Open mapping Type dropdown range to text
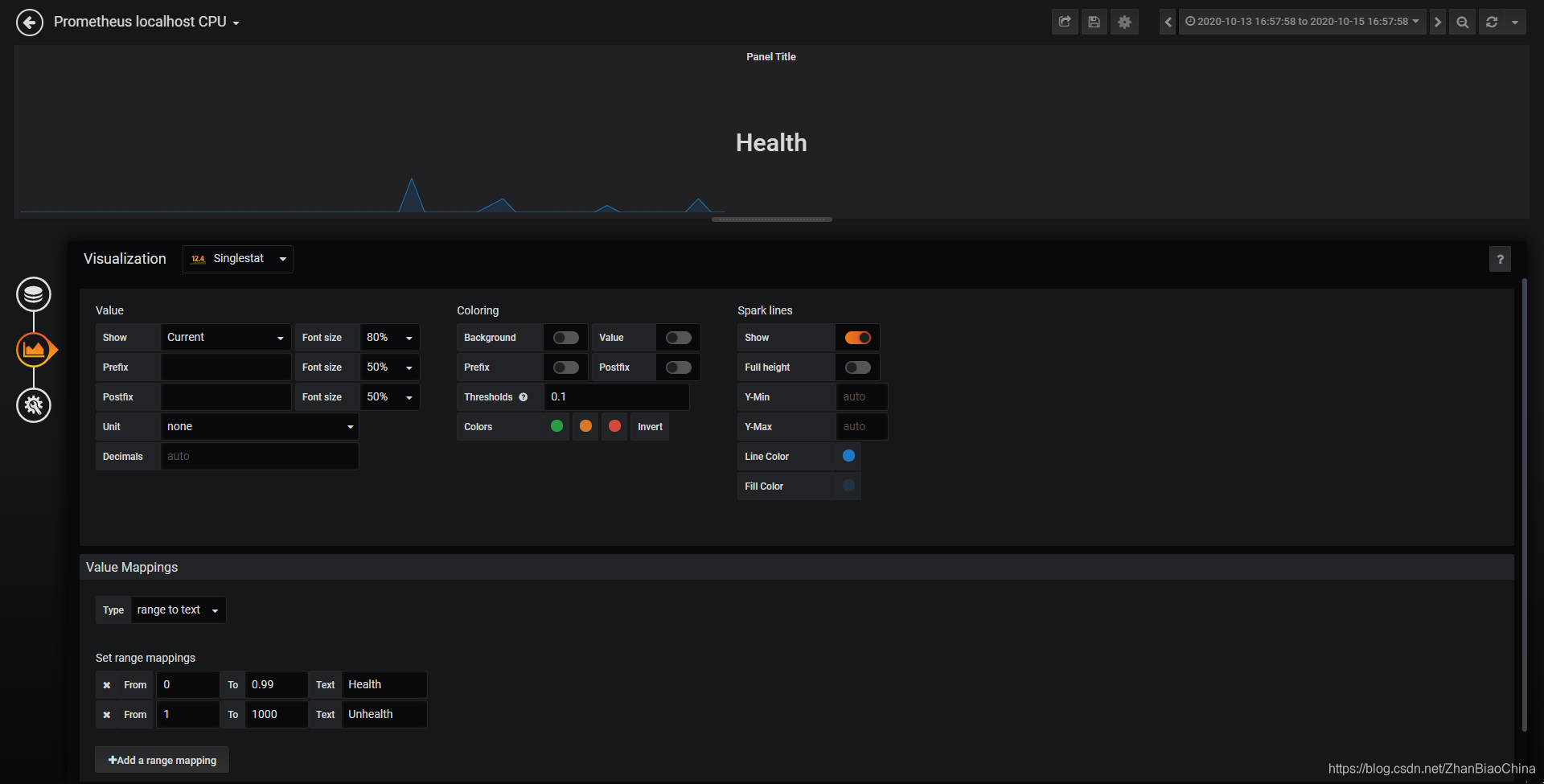 178,610
